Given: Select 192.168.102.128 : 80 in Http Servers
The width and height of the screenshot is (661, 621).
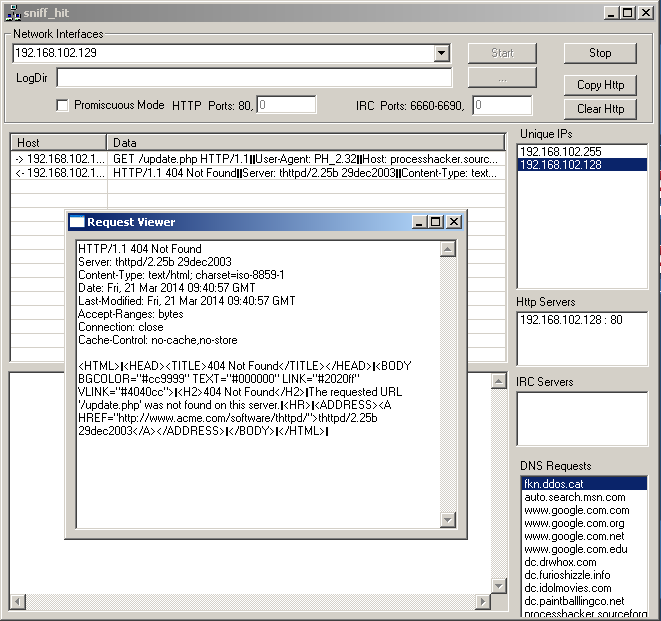Looking at the screenshot, I should (570, 320).
